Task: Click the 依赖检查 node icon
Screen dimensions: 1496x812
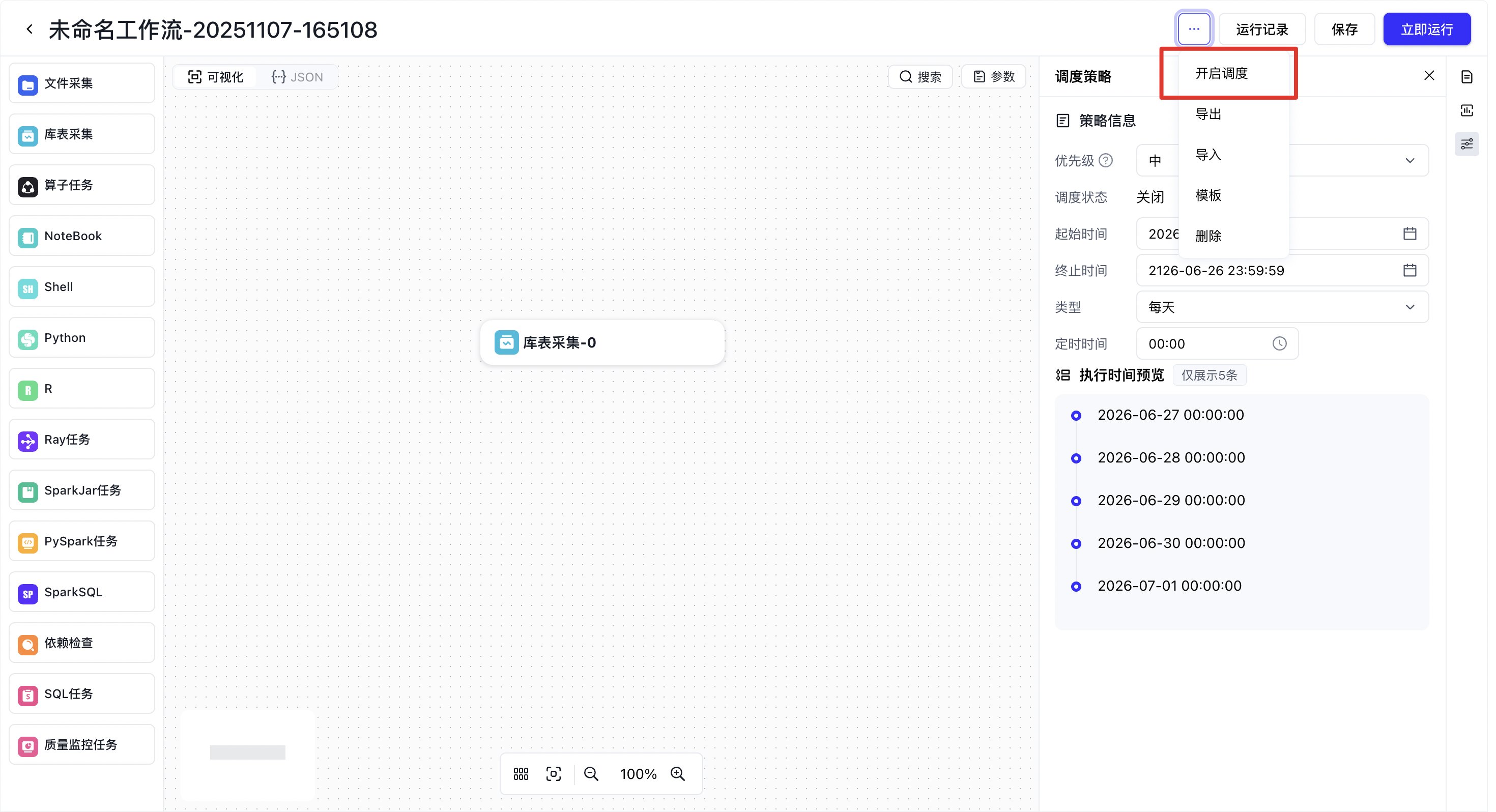Action: [28, 645]
